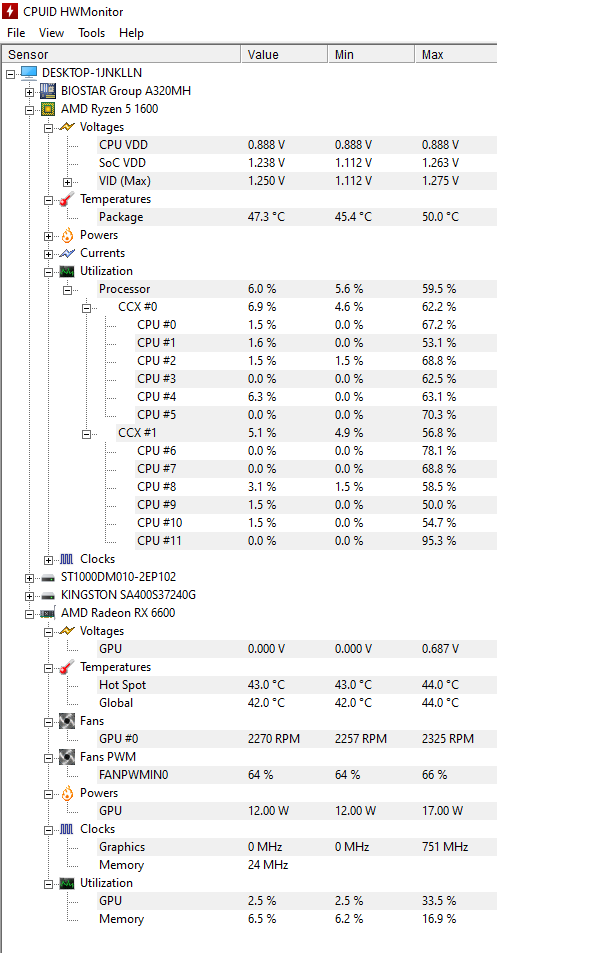Open the View menu

pos(51,33)
